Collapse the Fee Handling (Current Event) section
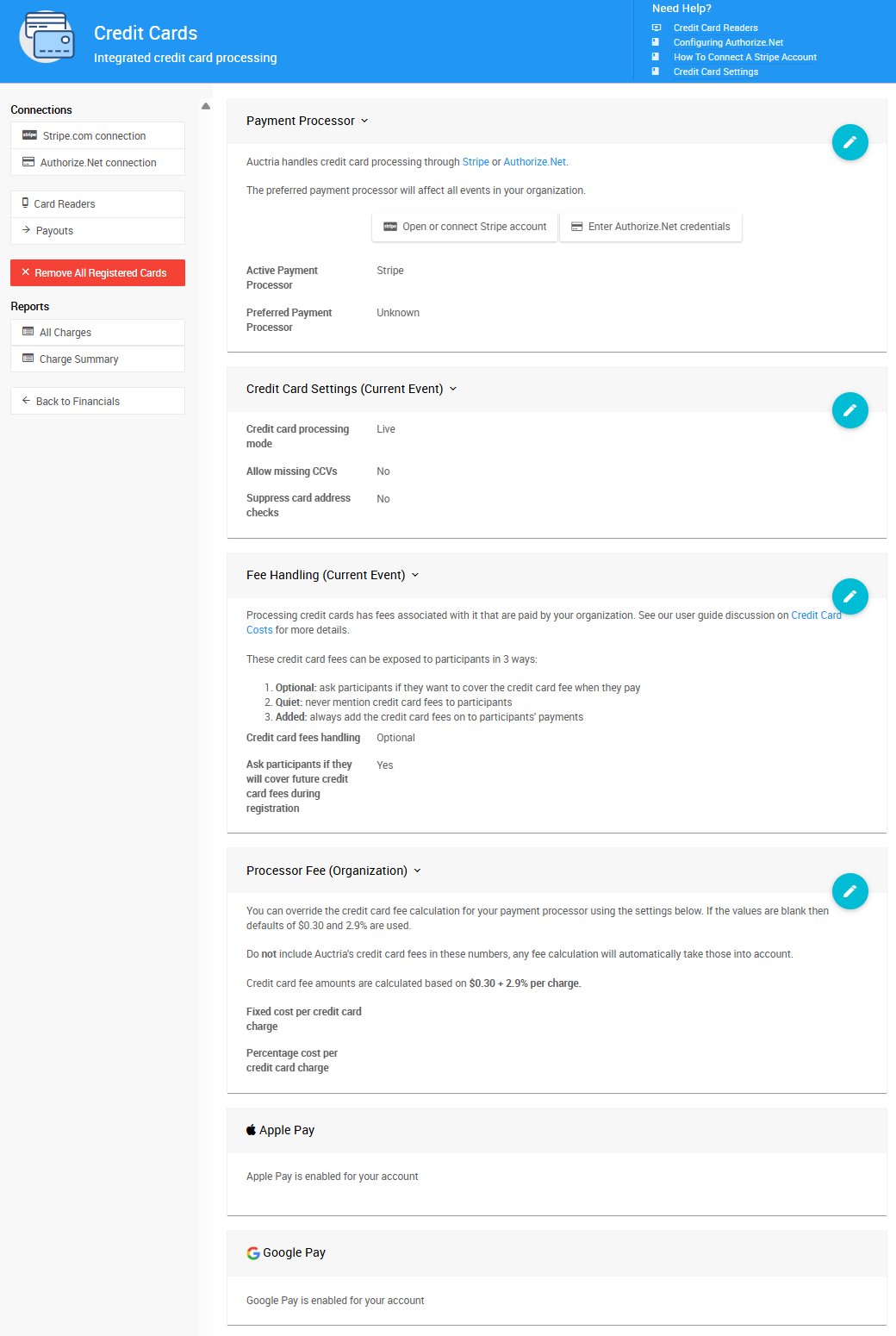The height and width of the screenshot is (1336, 896). click(x=415, y=575)
